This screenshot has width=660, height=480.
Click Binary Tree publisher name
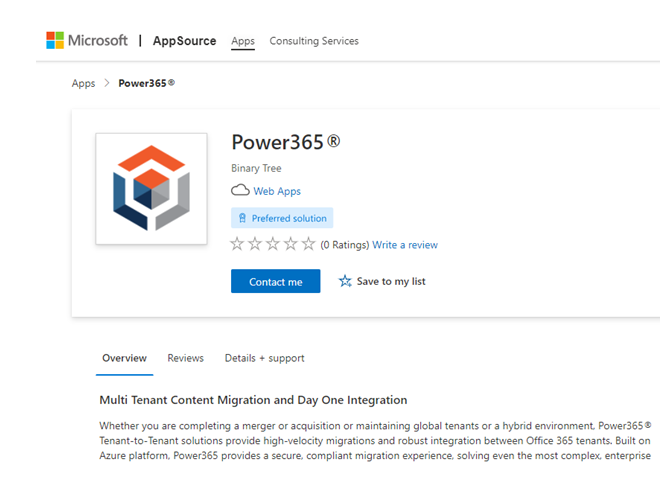[x=256, y=168]
